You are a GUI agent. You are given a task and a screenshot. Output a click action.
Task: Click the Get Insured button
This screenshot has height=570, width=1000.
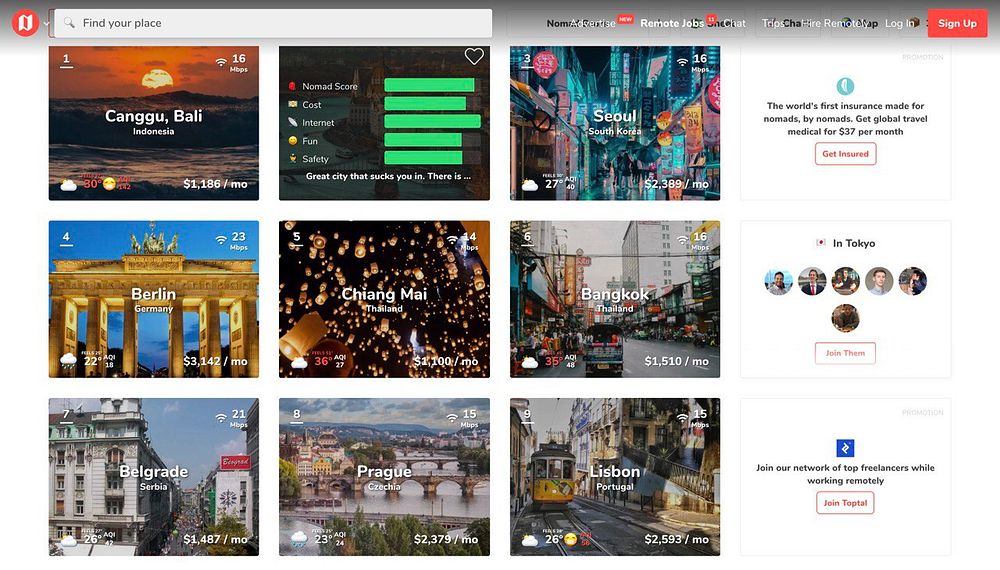pyautogui.click(x=845, y=154)
